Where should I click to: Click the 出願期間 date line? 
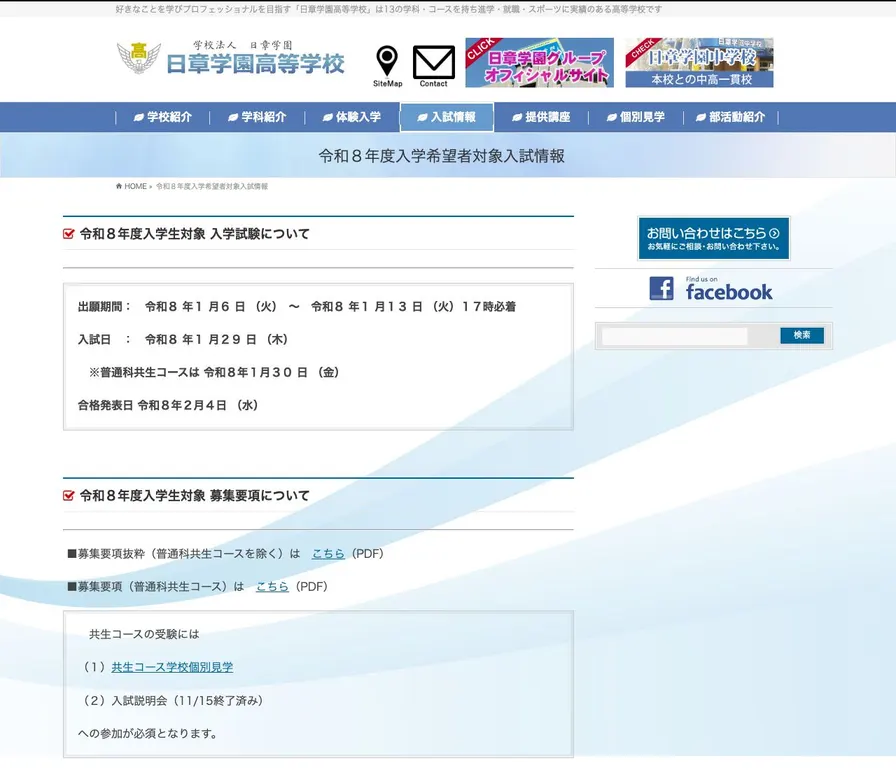pyautogui.click(x=297, y=307)
